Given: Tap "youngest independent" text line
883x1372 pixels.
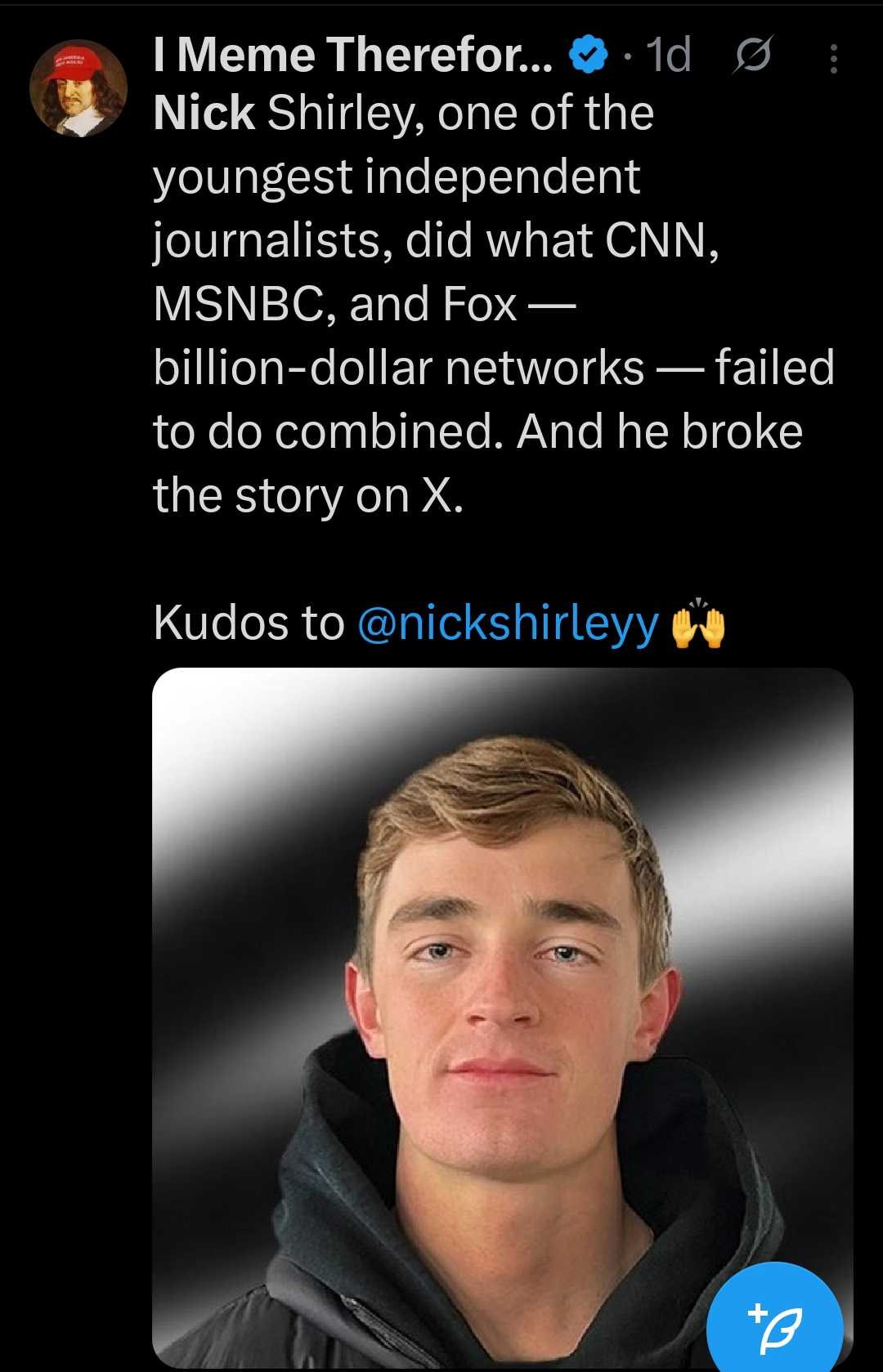Looking at the screenshot, I should pos(397,177).
